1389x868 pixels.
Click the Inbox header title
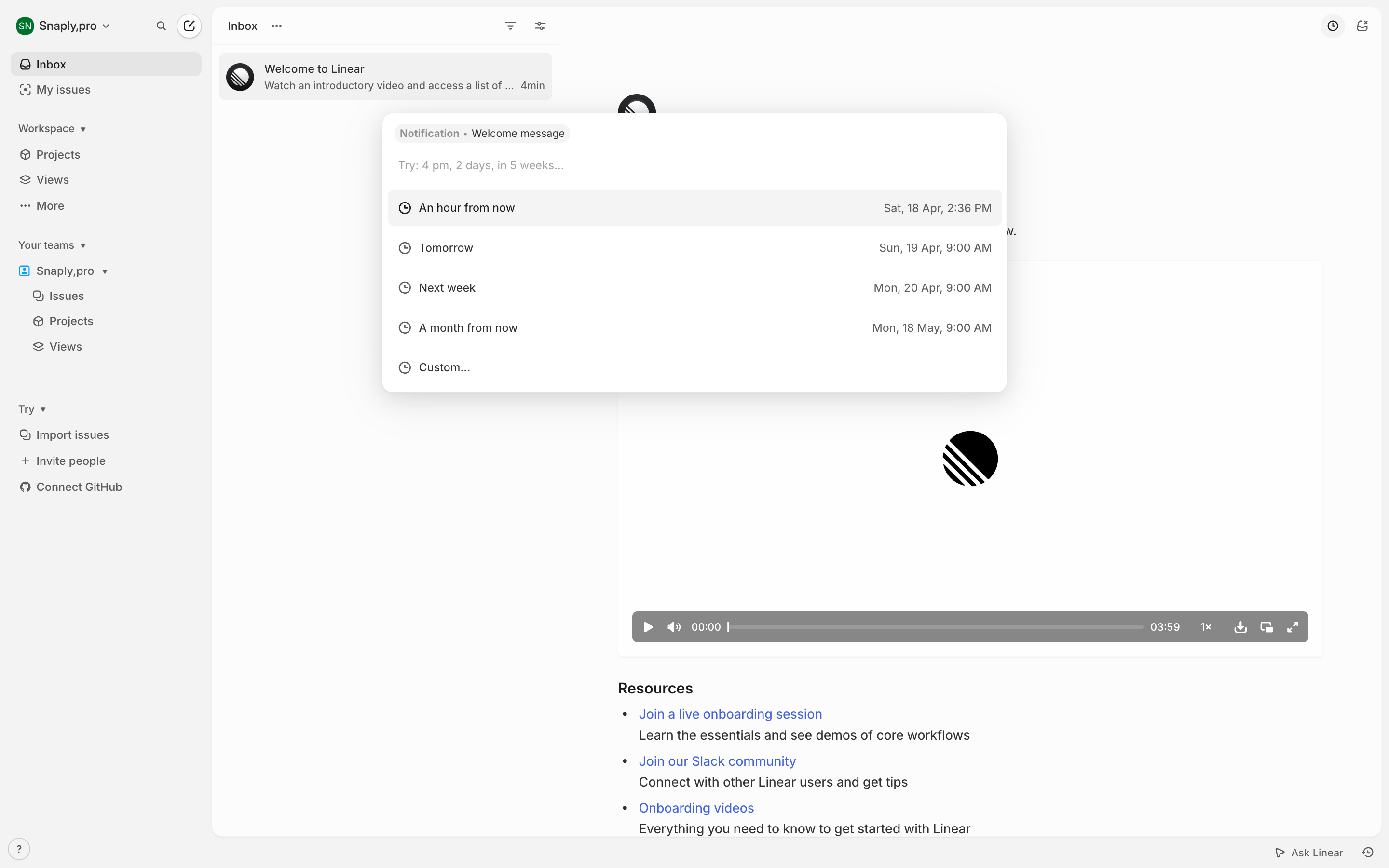[242, 26]
